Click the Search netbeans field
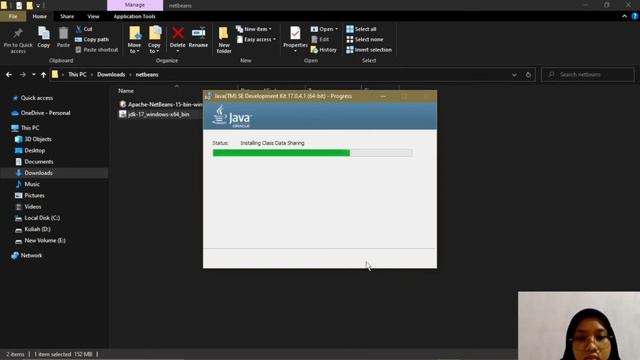This screenshot has height=360, width=640. click(x=588, y=75)
